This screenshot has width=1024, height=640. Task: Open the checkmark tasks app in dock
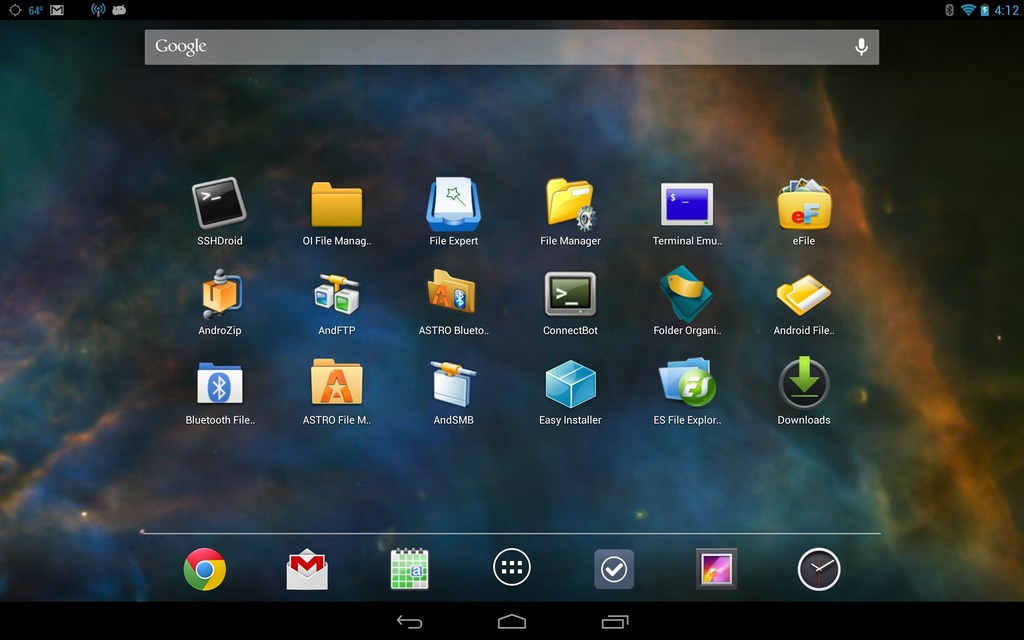(614, 569)
